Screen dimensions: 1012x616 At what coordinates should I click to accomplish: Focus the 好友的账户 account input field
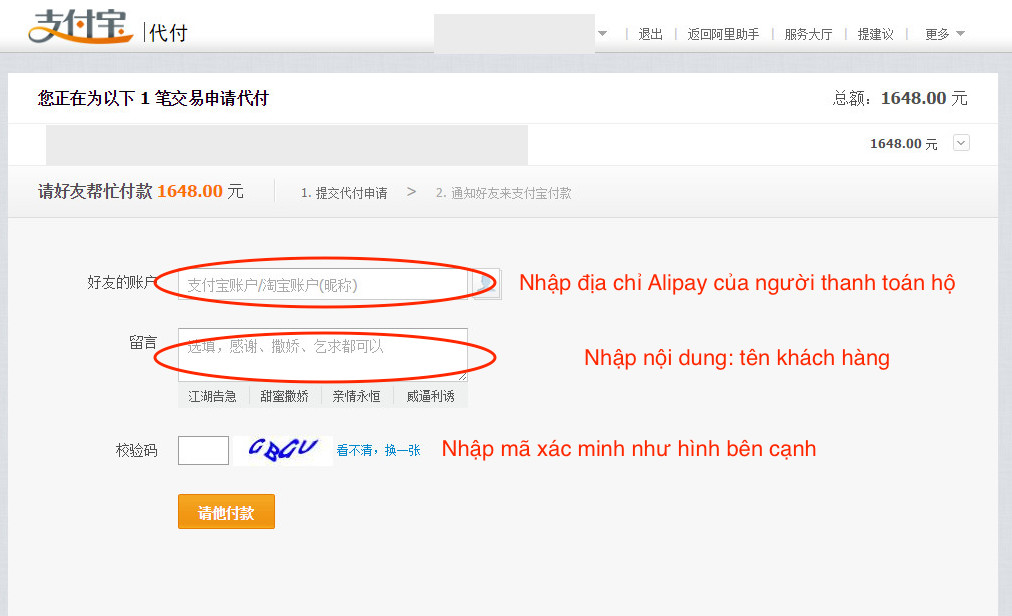(322, 285)
